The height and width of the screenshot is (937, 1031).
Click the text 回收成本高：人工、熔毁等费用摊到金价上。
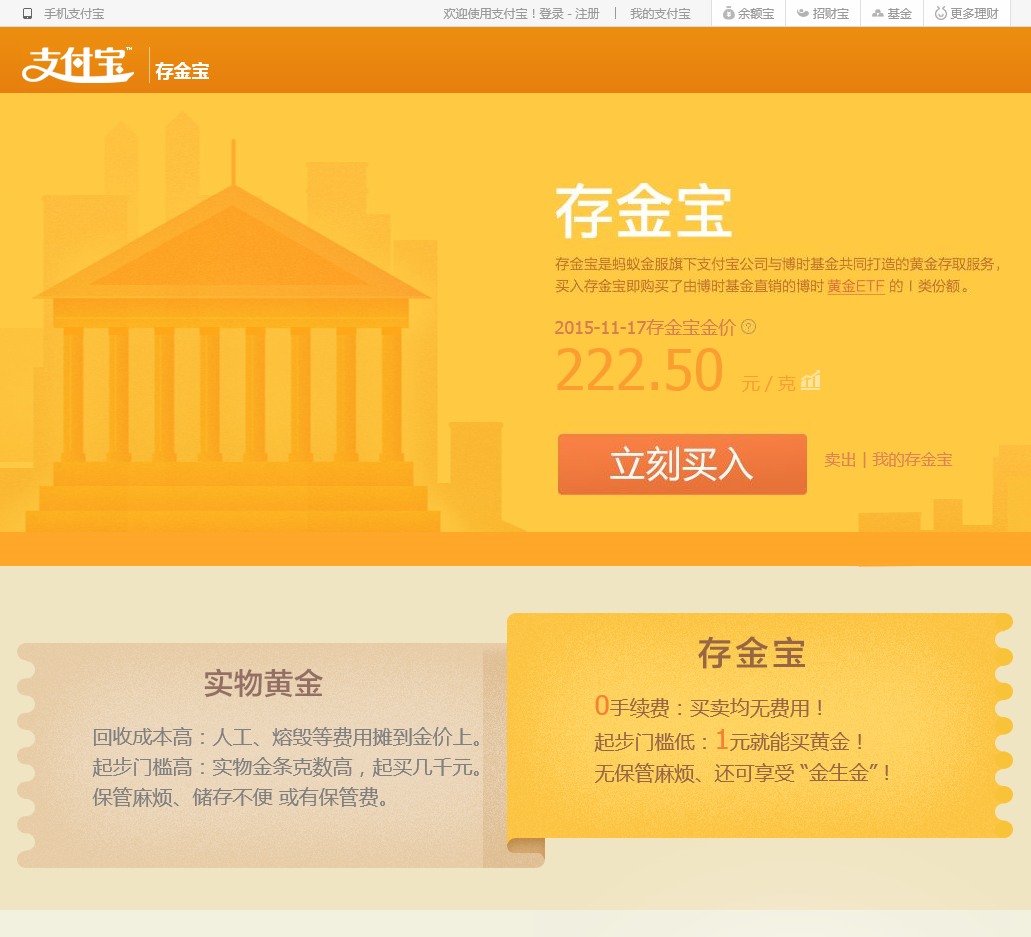pyautogui.click(x=288, y=737)
